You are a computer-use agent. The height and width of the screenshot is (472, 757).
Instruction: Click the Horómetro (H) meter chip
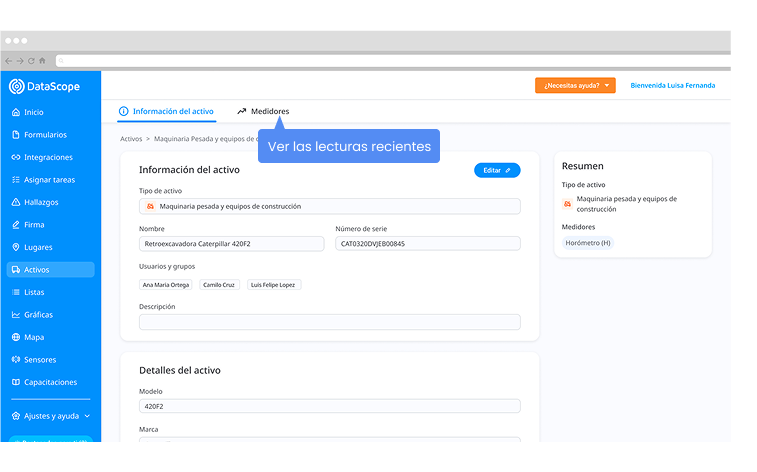point(588,243)
